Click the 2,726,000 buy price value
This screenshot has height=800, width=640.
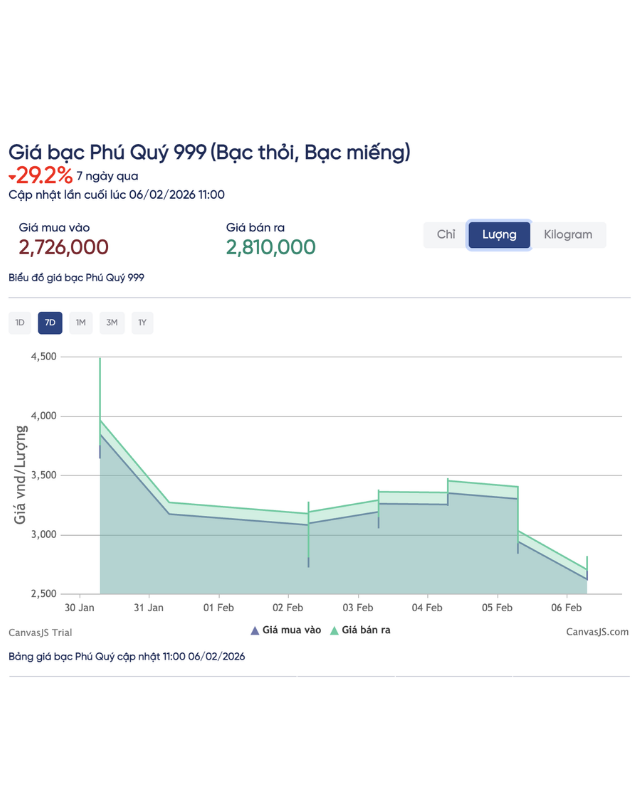point(64,247)
